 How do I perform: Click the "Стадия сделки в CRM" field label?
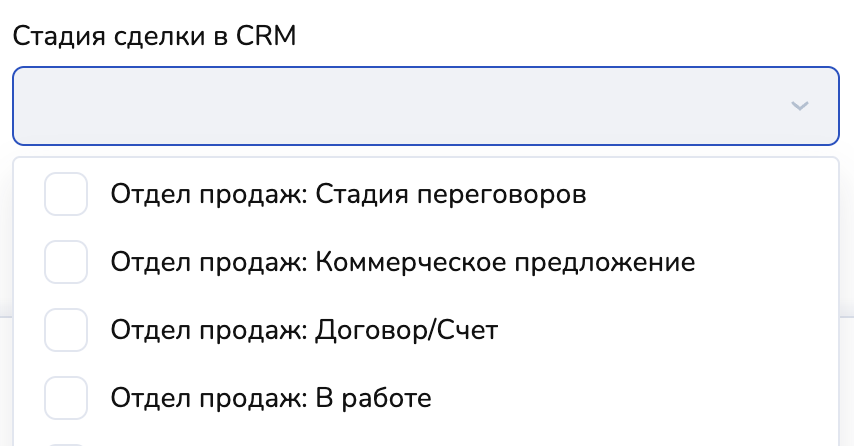154,36
